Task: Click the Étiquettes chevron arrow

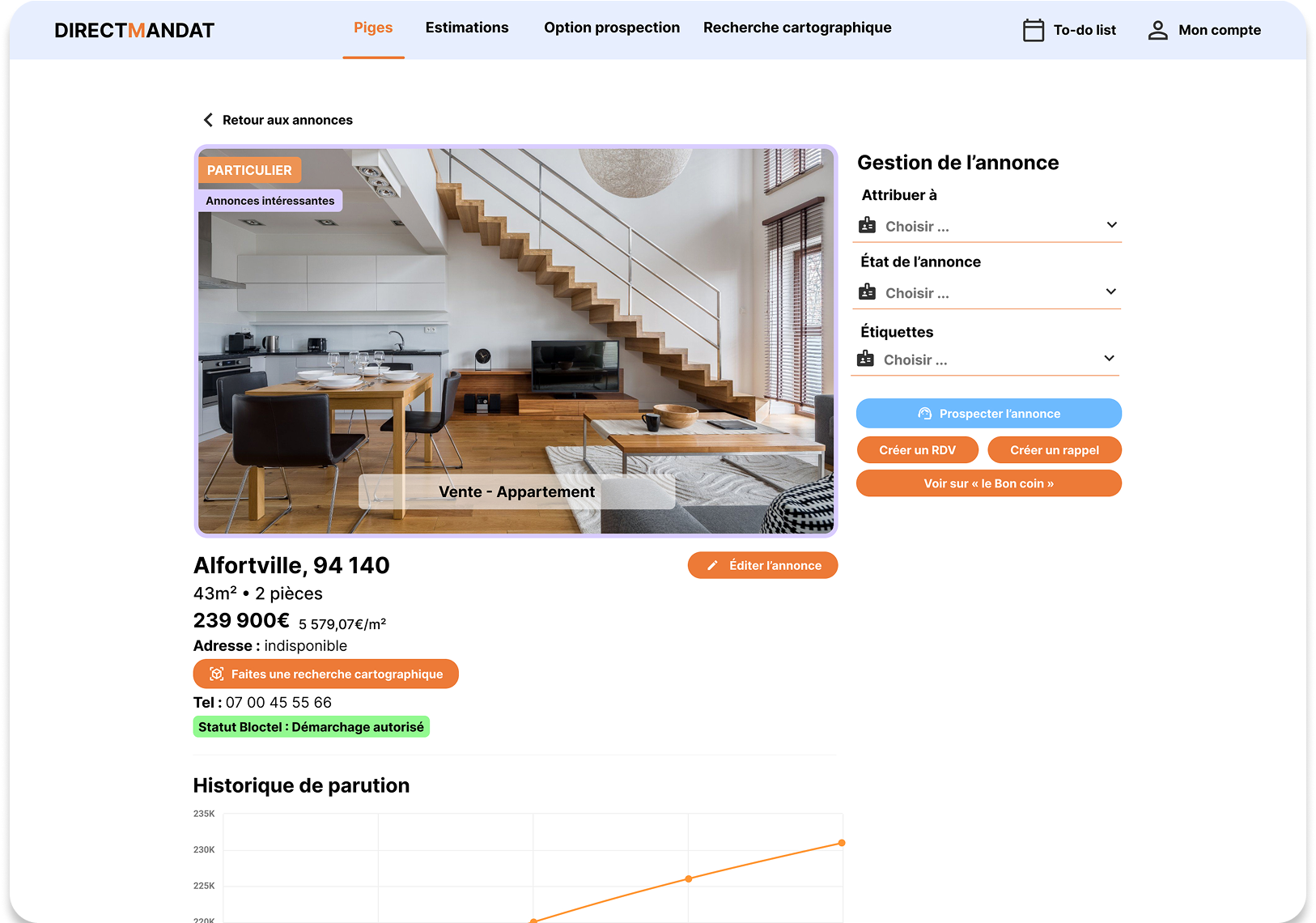Action: click(1110, 358)
